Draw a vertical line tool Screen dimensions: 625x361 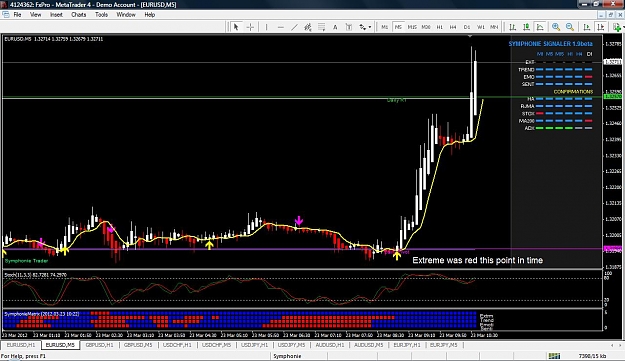[266, 27]
